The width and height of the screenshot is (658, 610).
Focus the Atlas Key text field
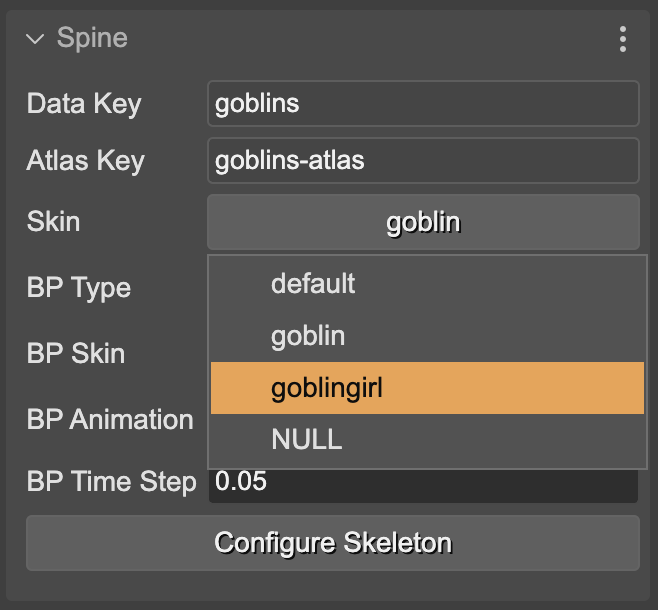pyautogui.click(x=422, y=161)
